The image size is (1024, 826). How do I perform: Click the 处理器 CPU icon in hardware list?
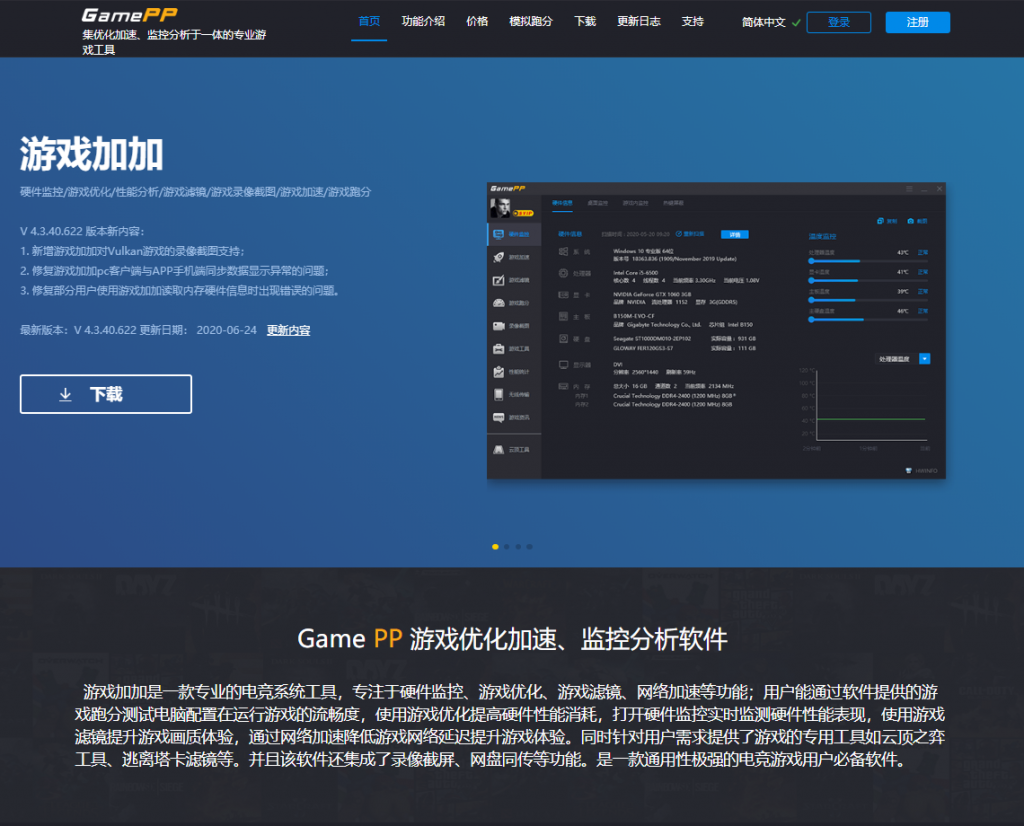pos(564,273)
